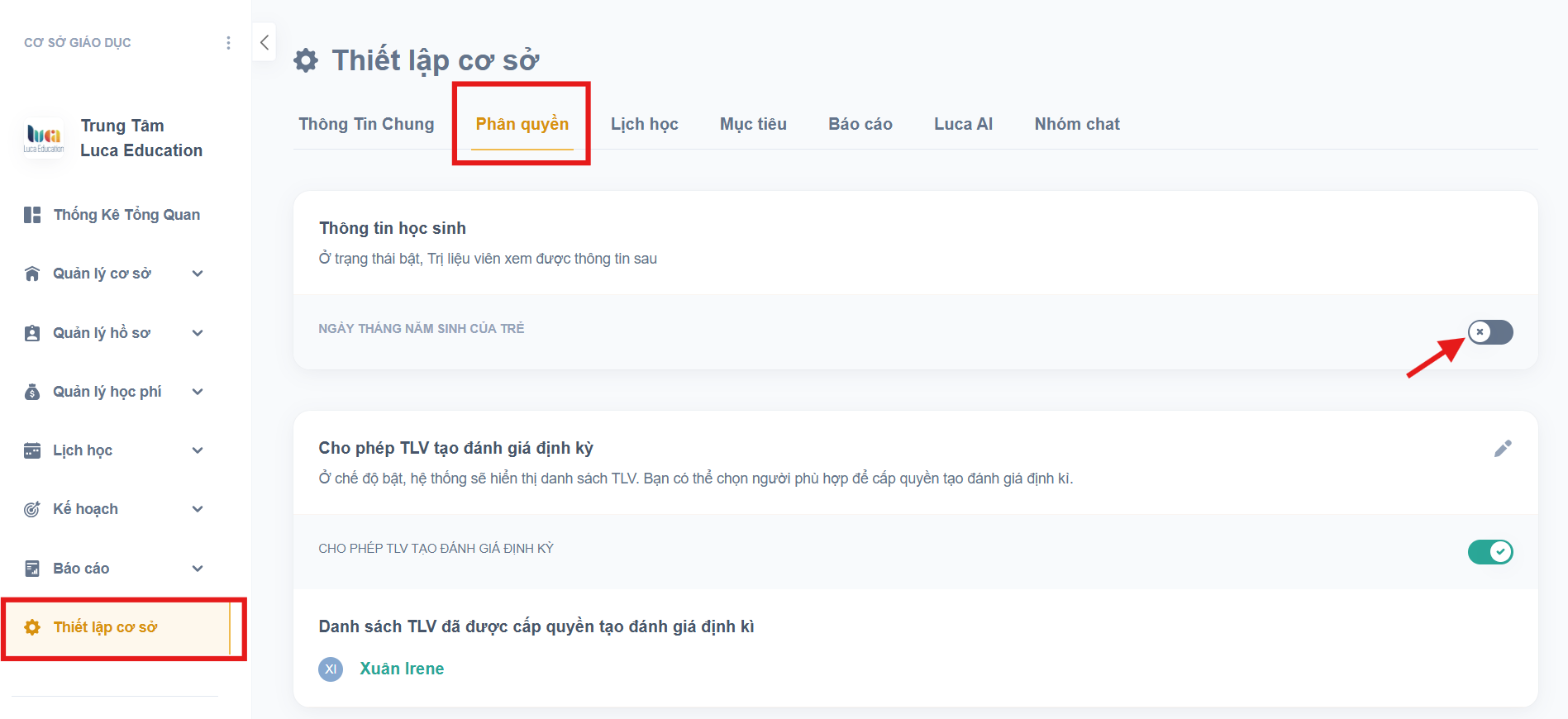This screenshot has height=719, width=1568.
Task: Click the NGÀY THÁNG NĂM SINH CỦA TRẺ label
Action: tap(422, 329)
